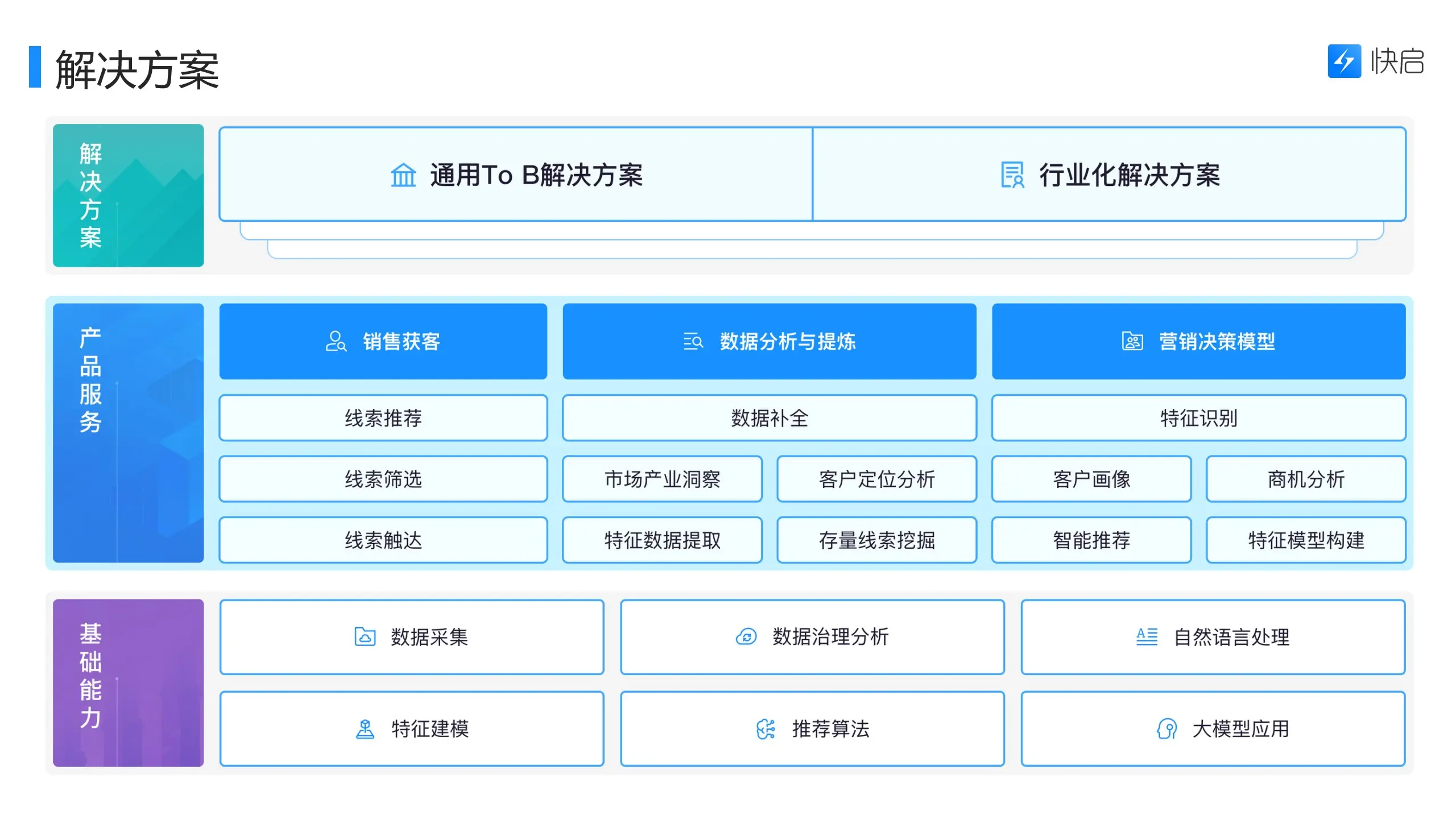1456x819 pixels.
Task: Click the circular sync icon beside 数据治理分析
Action: point(747,637)
